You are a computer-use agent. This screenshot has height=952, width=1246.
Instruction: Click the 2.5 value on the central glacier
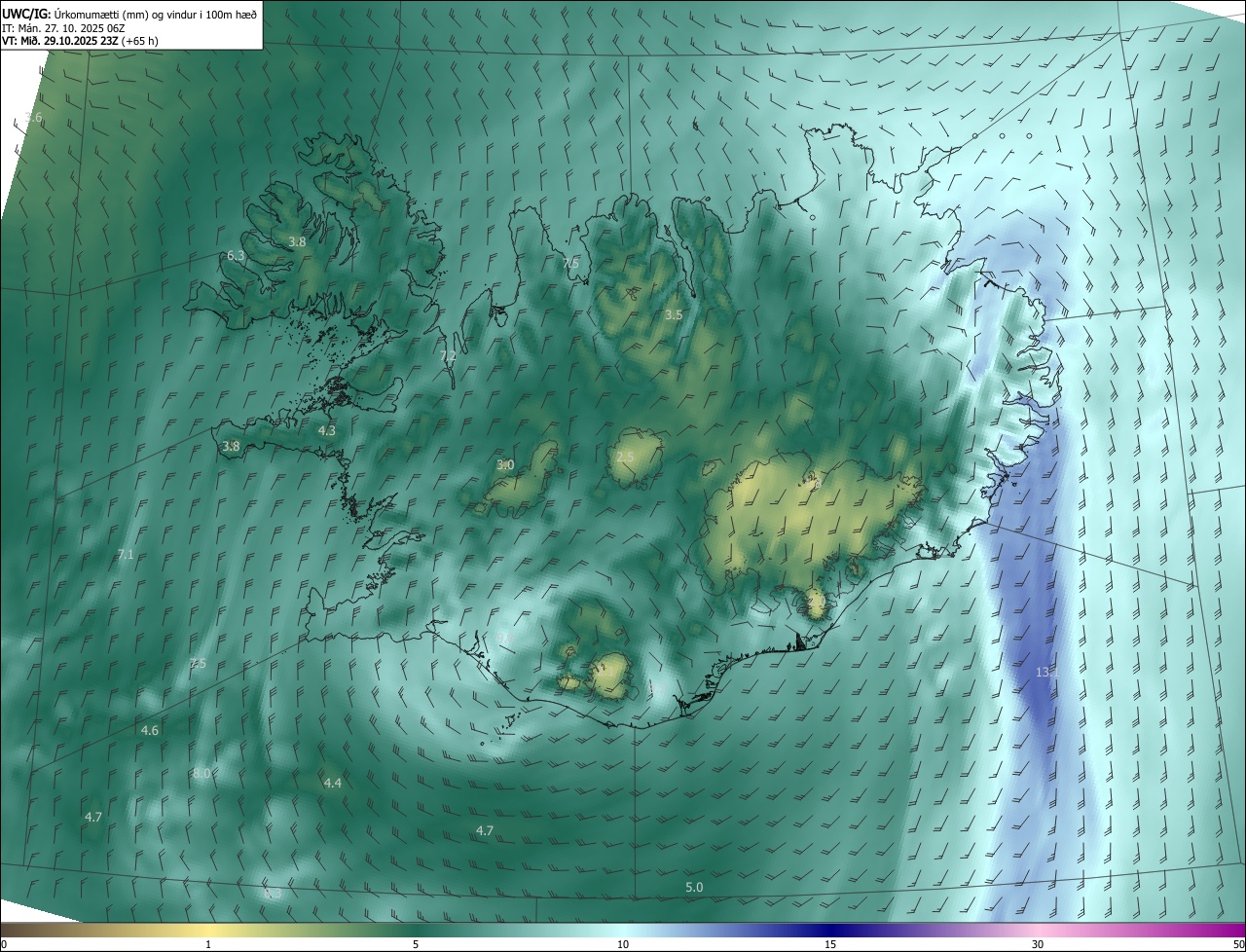[x=625, y=458]
